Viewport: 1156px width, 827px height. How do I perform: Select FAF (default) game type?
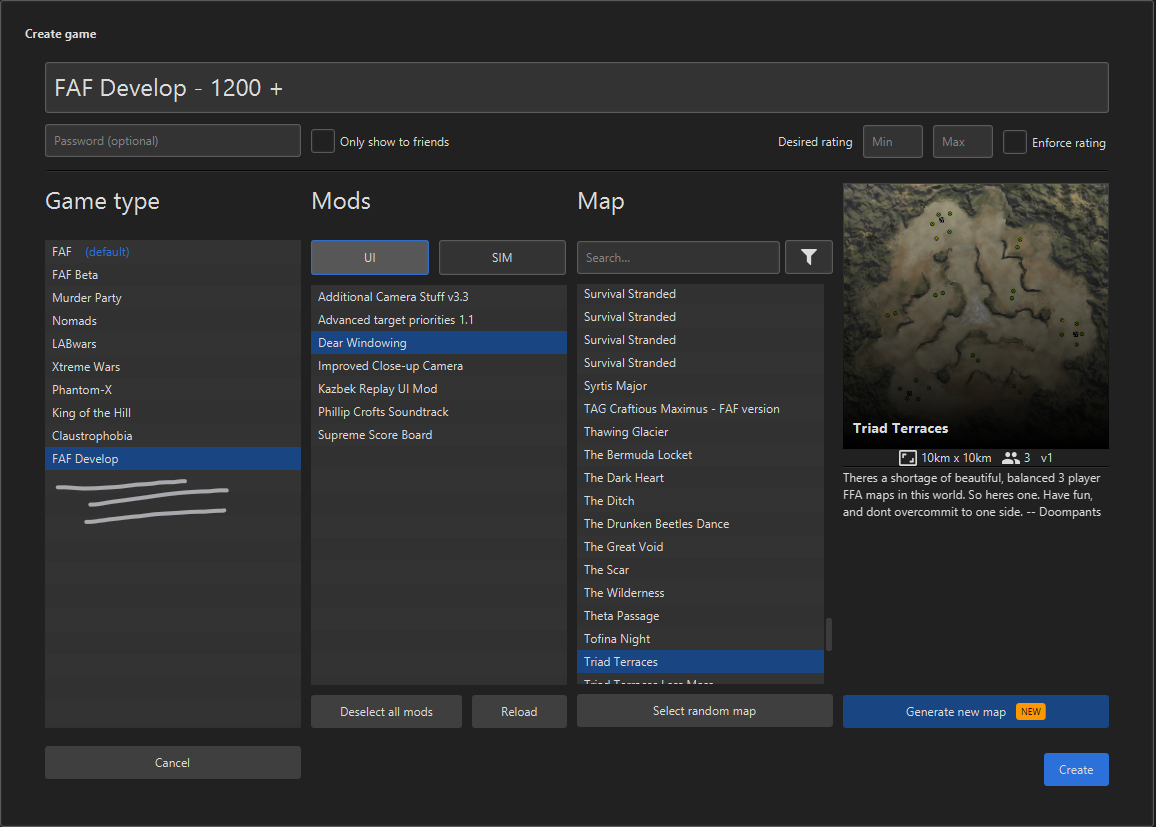pyautogui.click(x=173, y=251)
